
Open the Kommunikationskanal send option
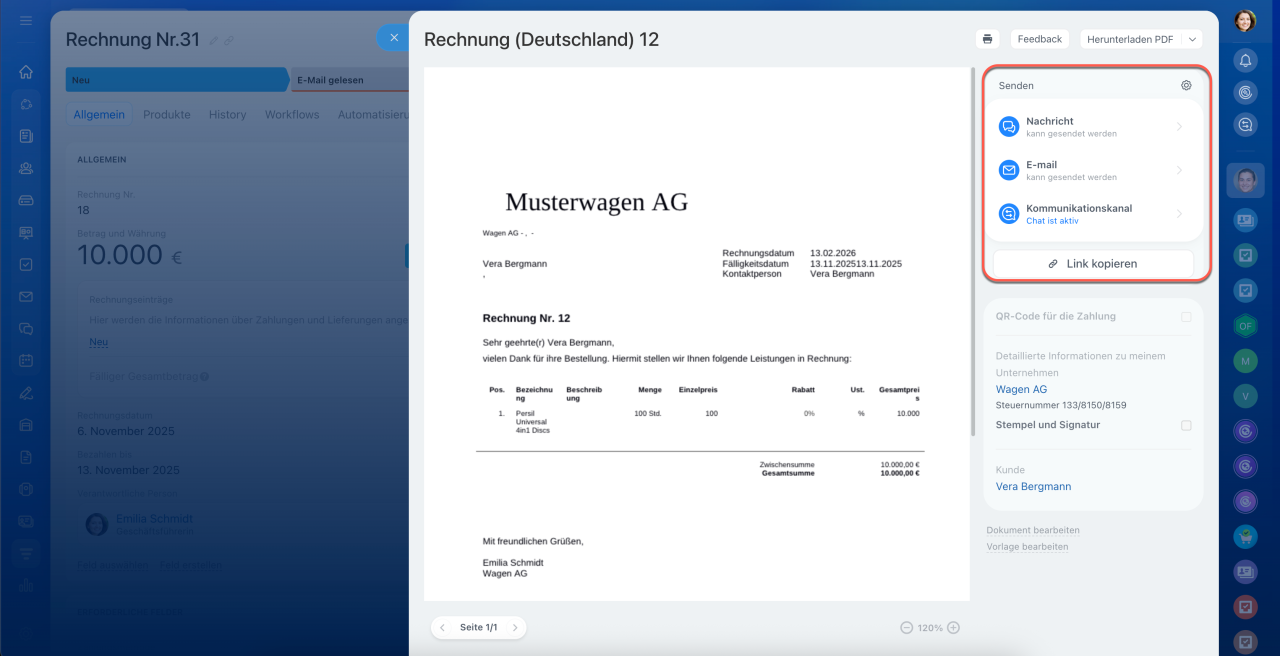tap(1095, 214)
